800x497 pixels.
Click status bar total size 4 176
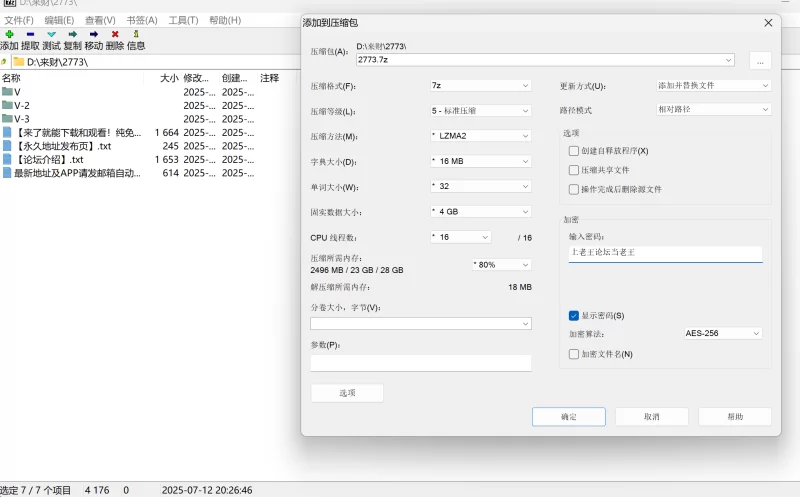pos(97,490)
